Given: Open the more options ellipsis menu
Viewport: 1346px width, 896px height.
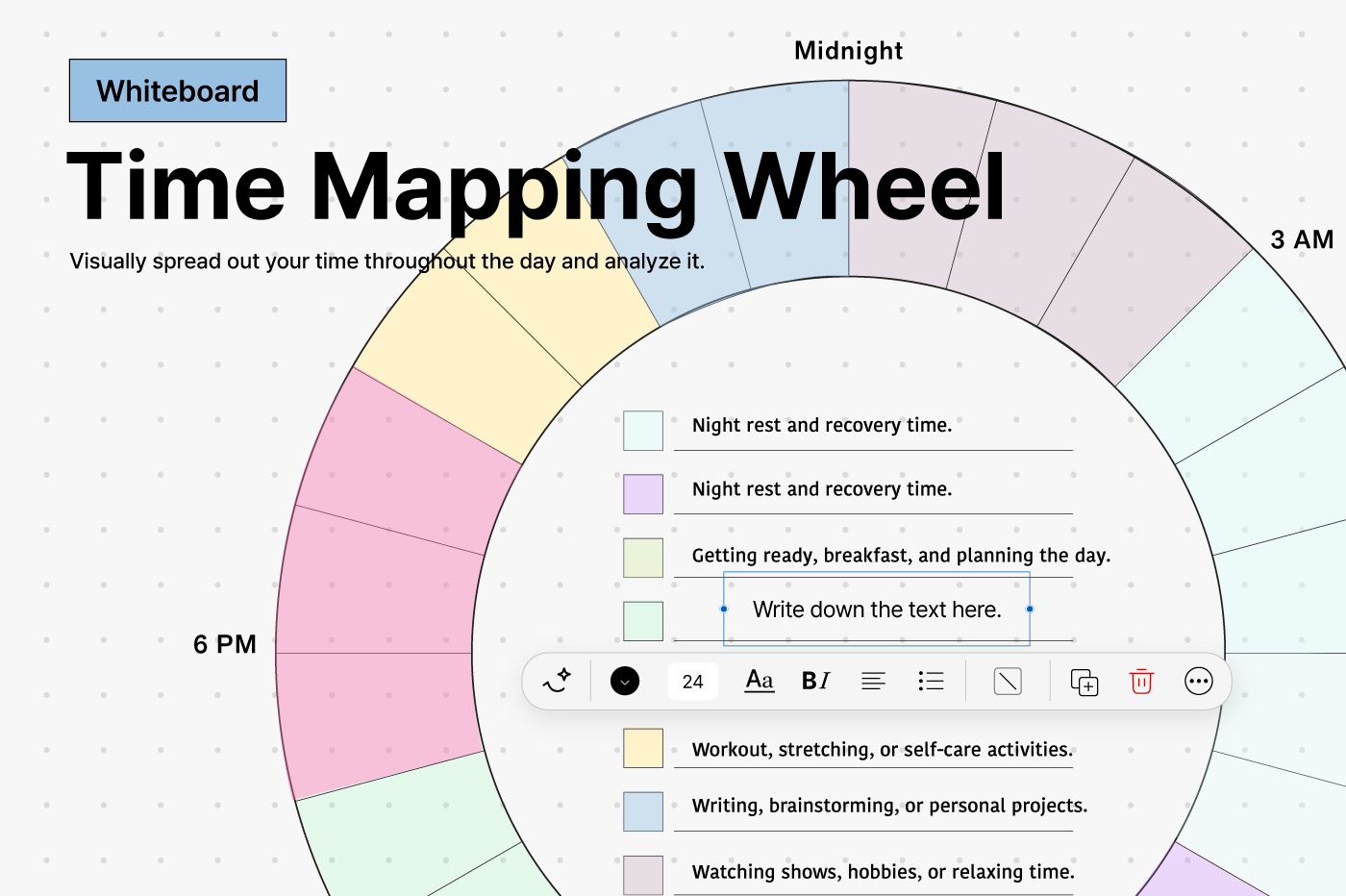Looking at the screenshot, I should click(1199, 682).
